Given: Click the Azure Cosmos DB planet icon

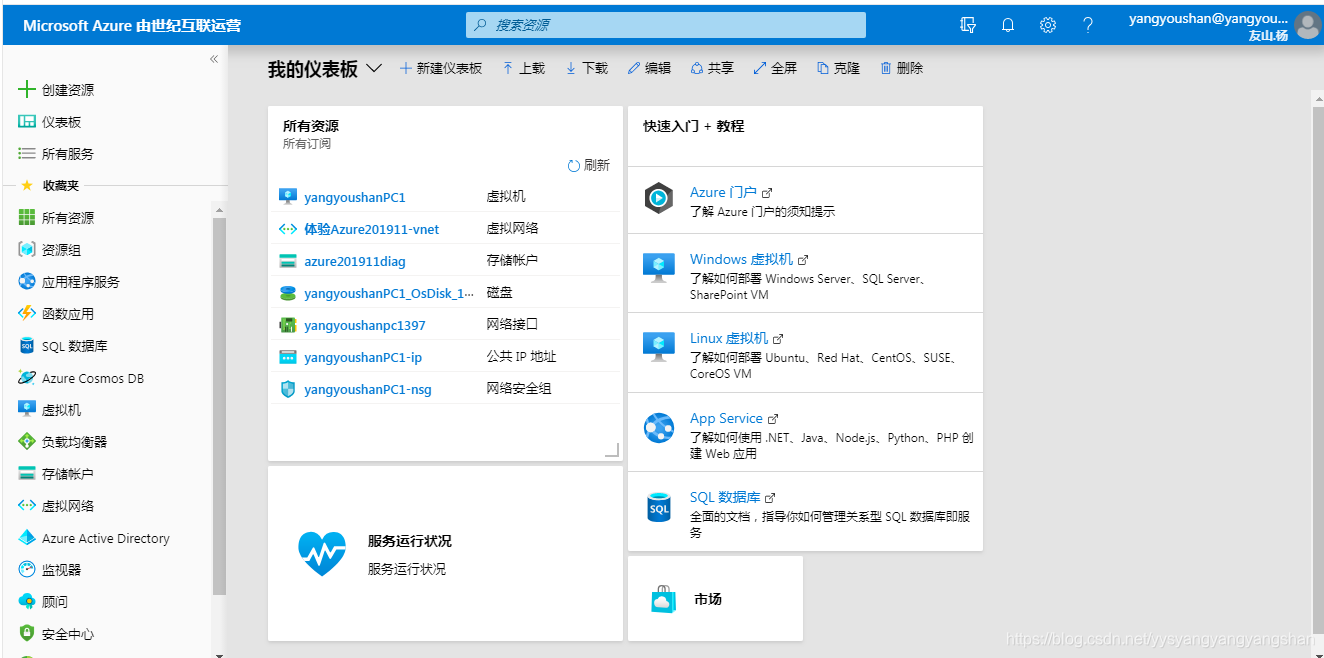Looking at the screenshot, I should (27, 378).
